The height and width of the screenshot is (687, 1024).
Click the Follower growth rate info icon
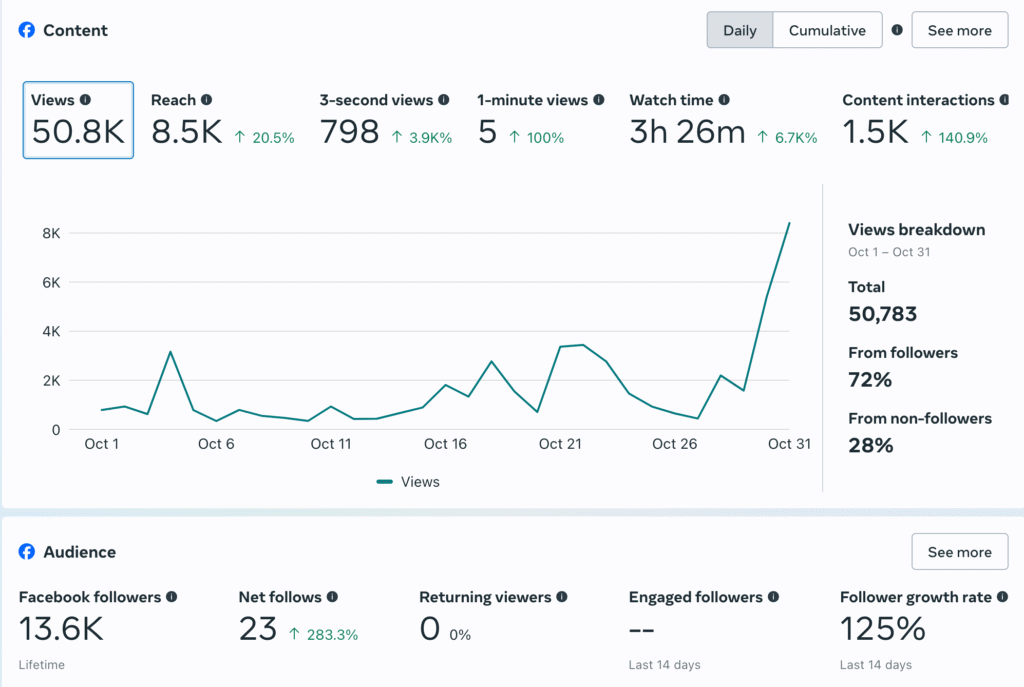(1002, 597)
